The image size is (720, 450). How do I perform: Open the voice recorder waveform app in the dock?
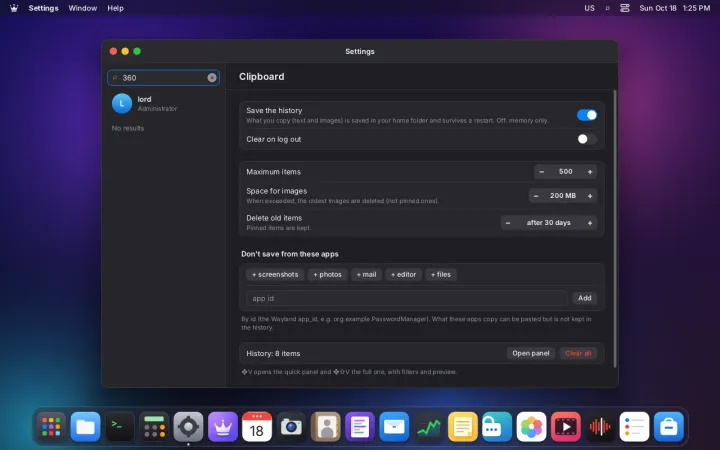(x=600, y=427)
